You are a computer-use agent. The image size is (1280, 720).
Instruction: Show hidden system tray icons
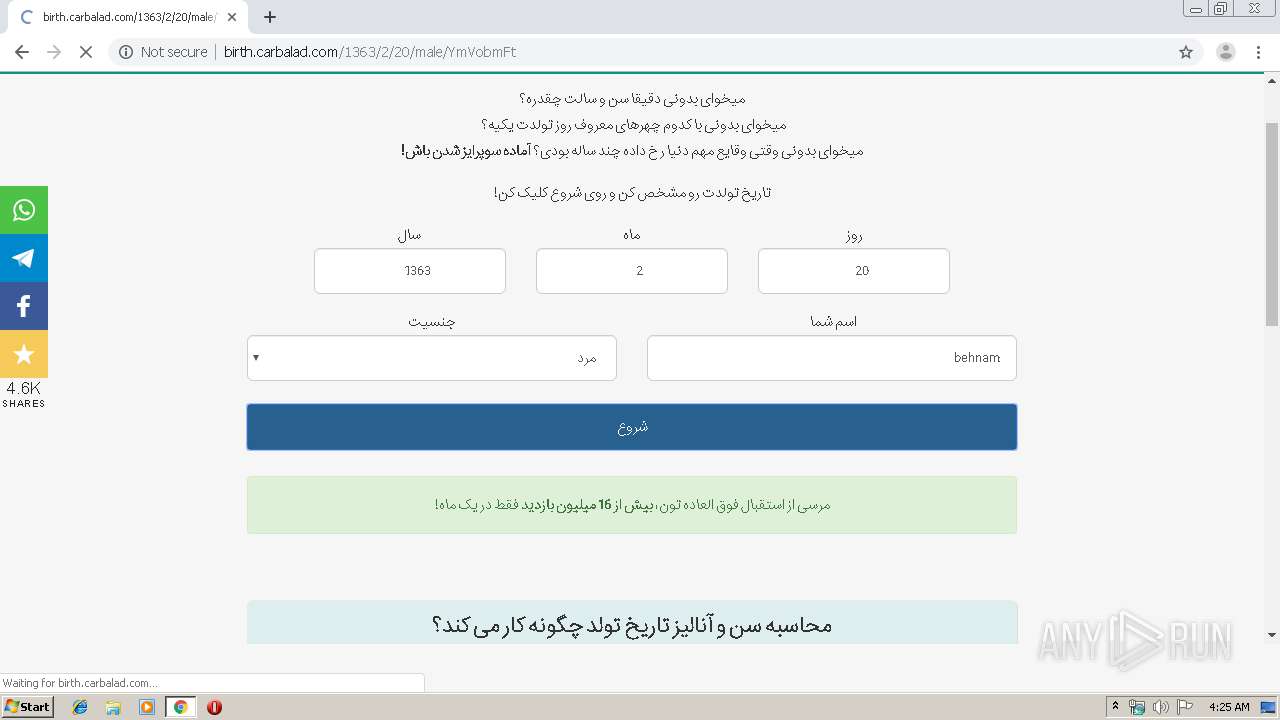pos(1115,707)
